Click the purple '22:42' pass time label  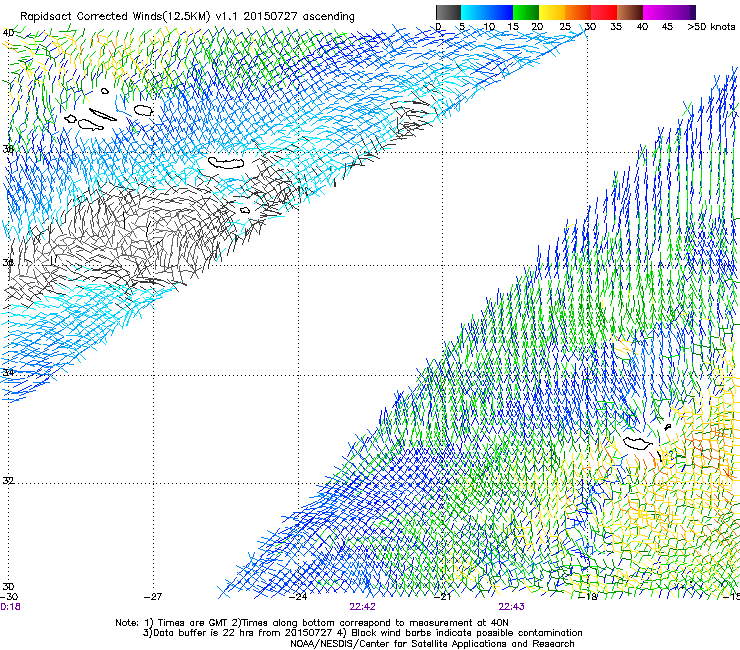[x=362, y=607]
